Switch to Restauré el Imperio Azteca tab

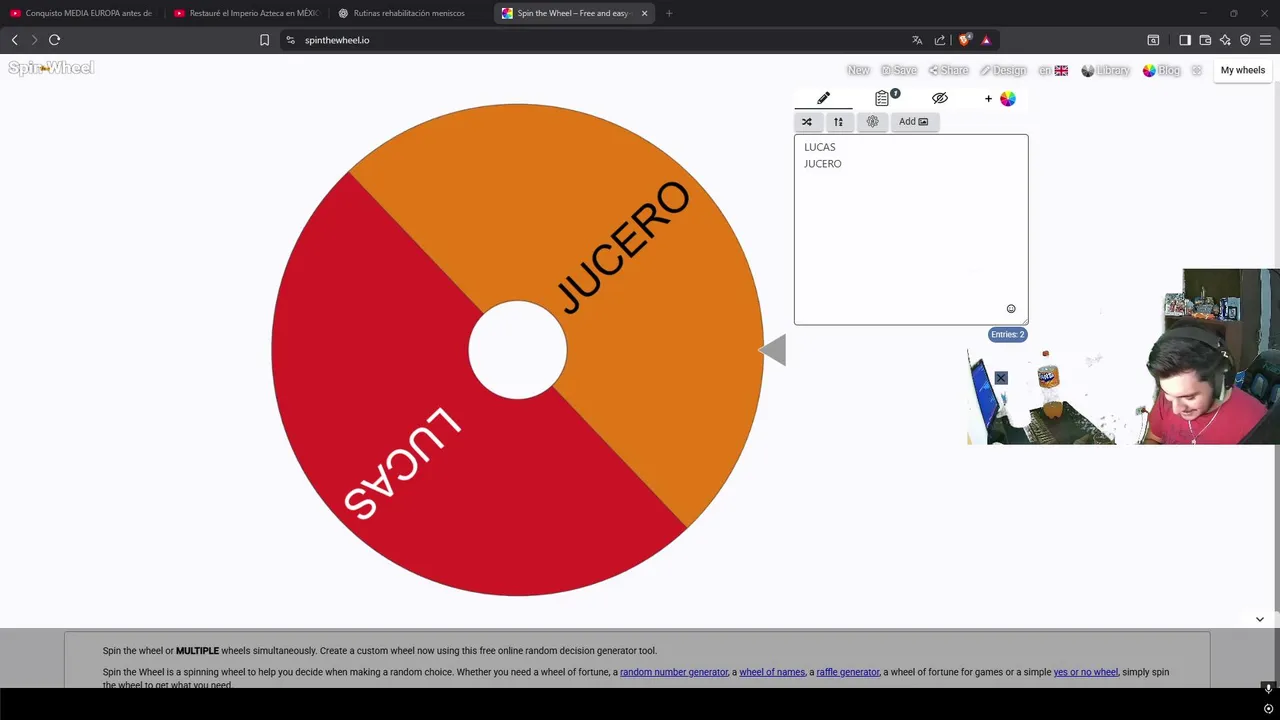coord(246,13)
